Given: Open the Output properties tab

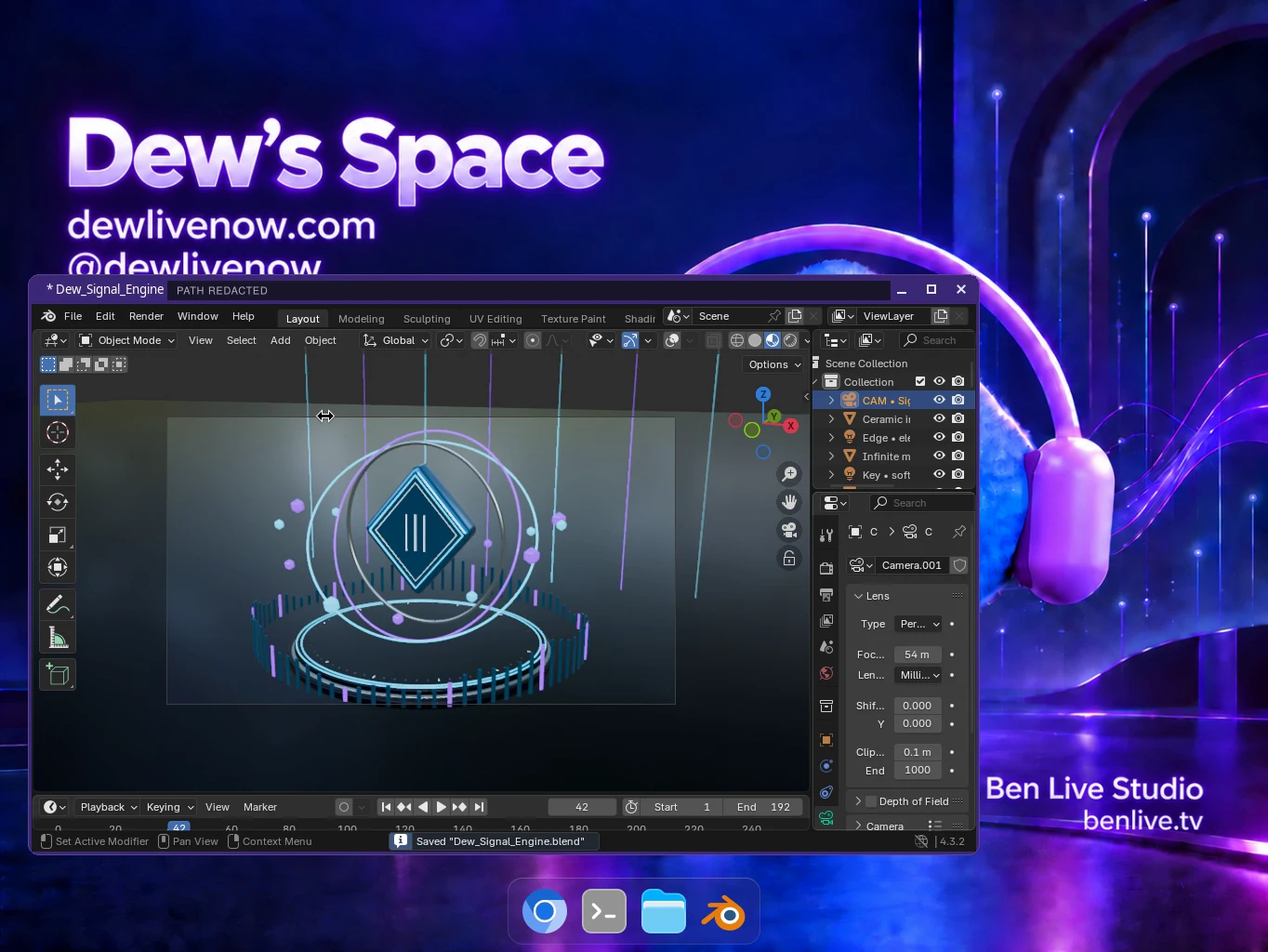Looking at the screenshot, I should coord(826,594).
